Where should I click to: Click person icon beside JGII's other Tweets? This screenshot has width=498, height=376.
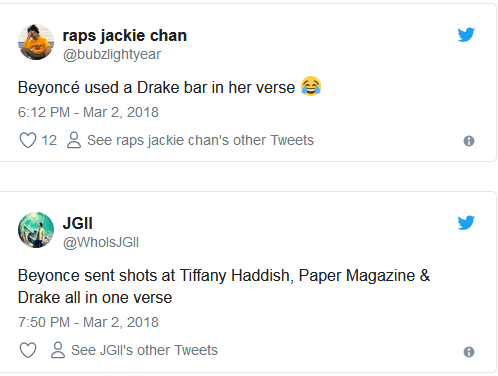click(x=58, y=350)
